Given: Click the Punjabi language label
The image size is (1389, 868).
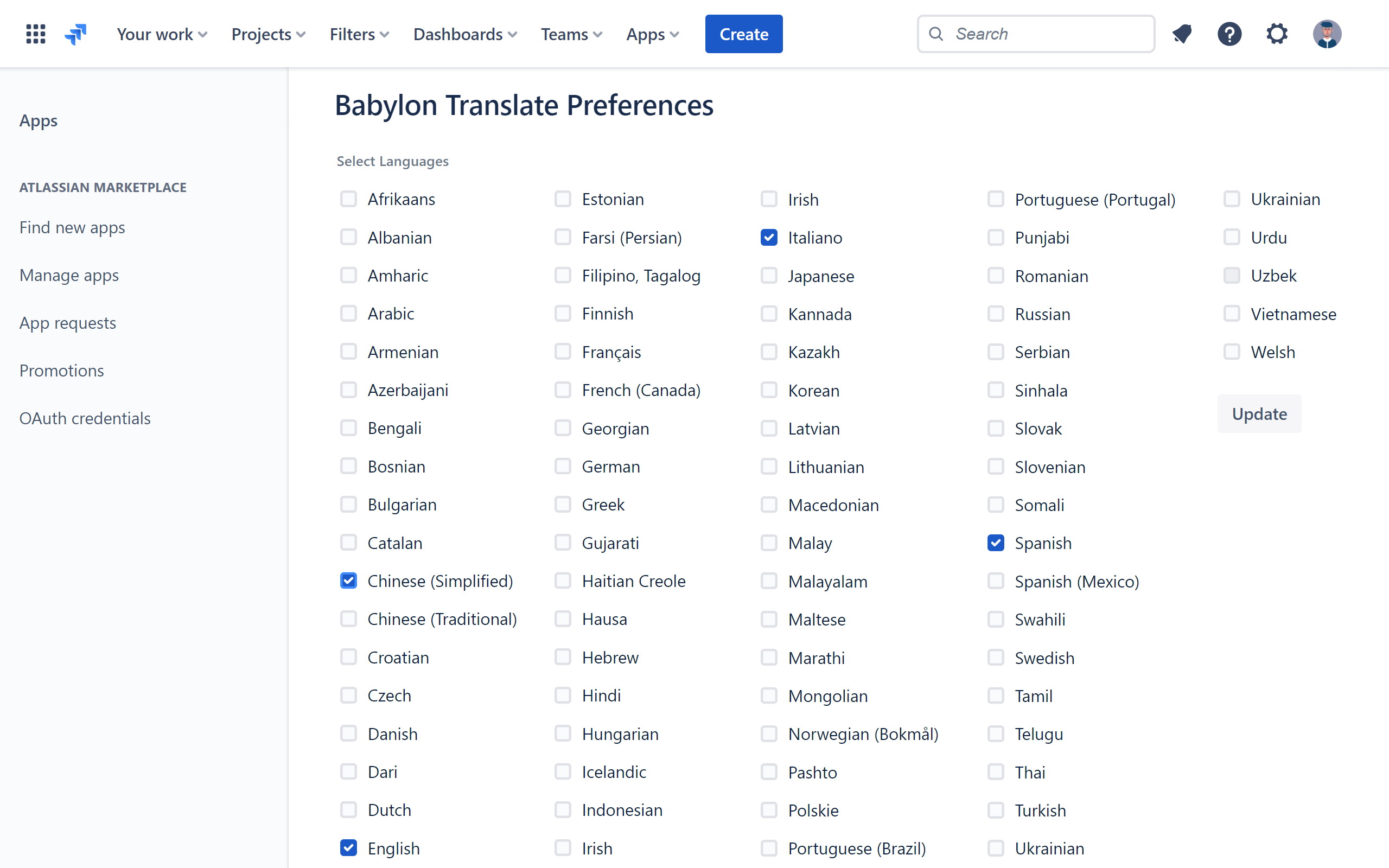Looking at the screenshot, I should click(1042, 238).
